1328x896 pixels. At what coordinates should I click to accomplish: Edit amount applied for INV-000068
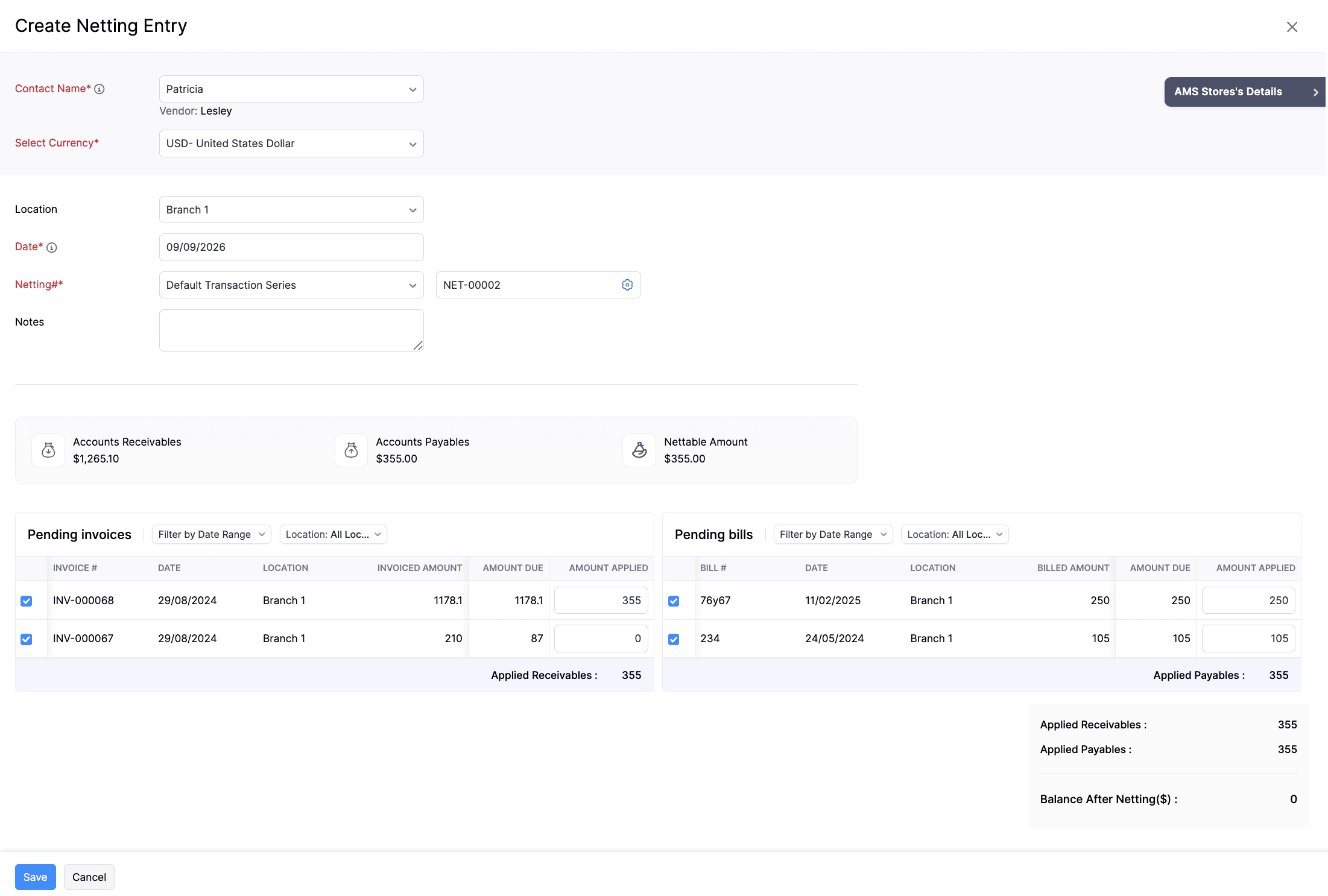[x=601, y=601]
